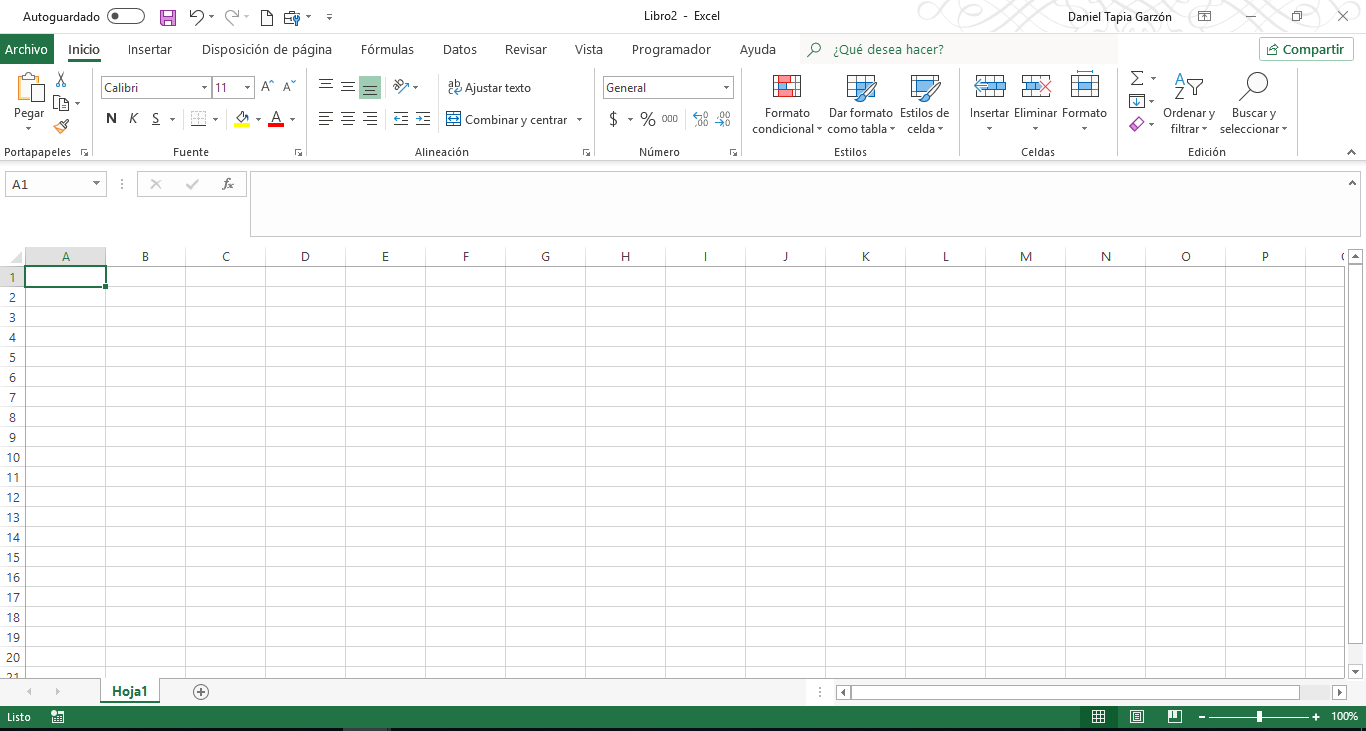This screenshot has height=731, width=1366.
Task: Decrease cell indent
Action: tap(400, 119)
